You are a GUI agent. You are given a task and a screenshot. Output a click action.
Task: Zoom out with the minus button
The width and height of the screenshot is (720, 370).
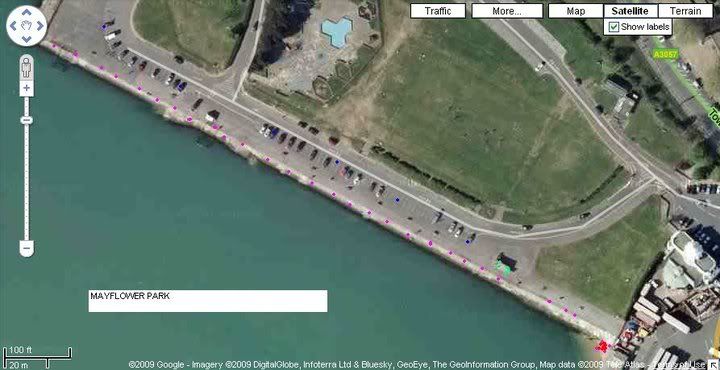click(x=27, y=248)
